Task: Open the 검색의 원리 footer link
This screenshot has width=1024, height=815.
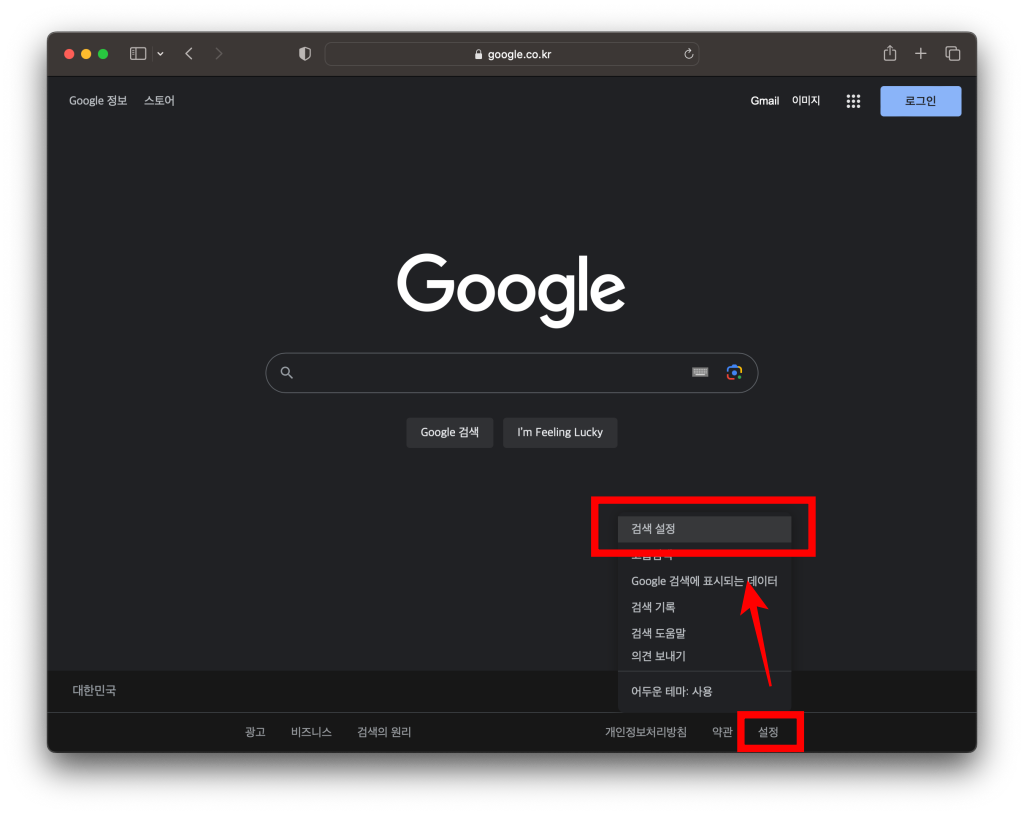Action: [x=384, y=732]
